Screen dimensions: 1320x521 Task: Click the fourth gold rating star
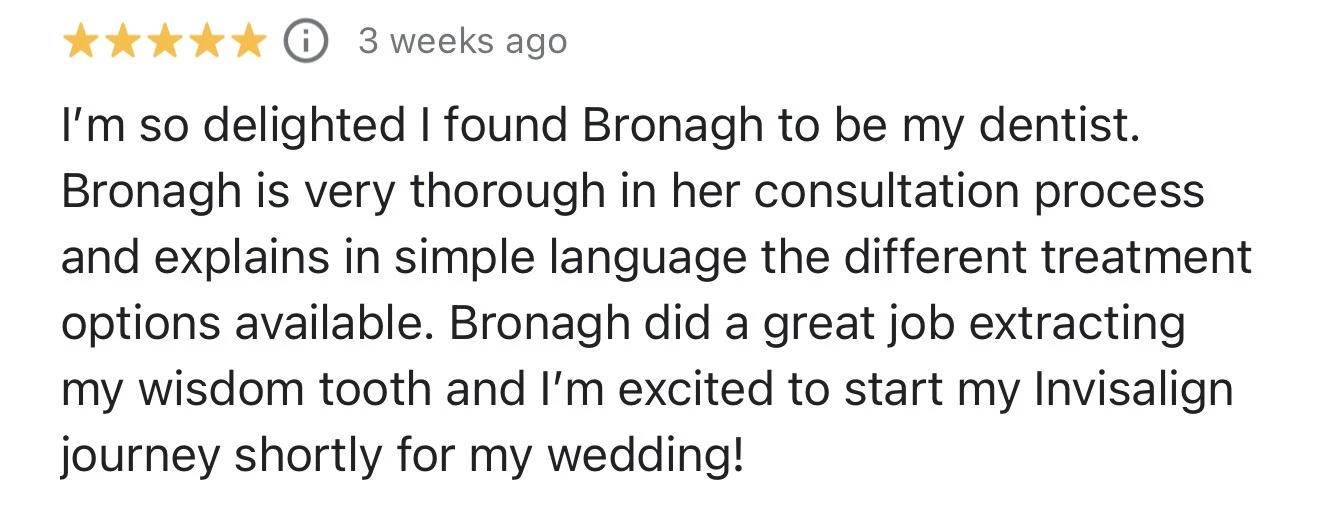(206, 43)
